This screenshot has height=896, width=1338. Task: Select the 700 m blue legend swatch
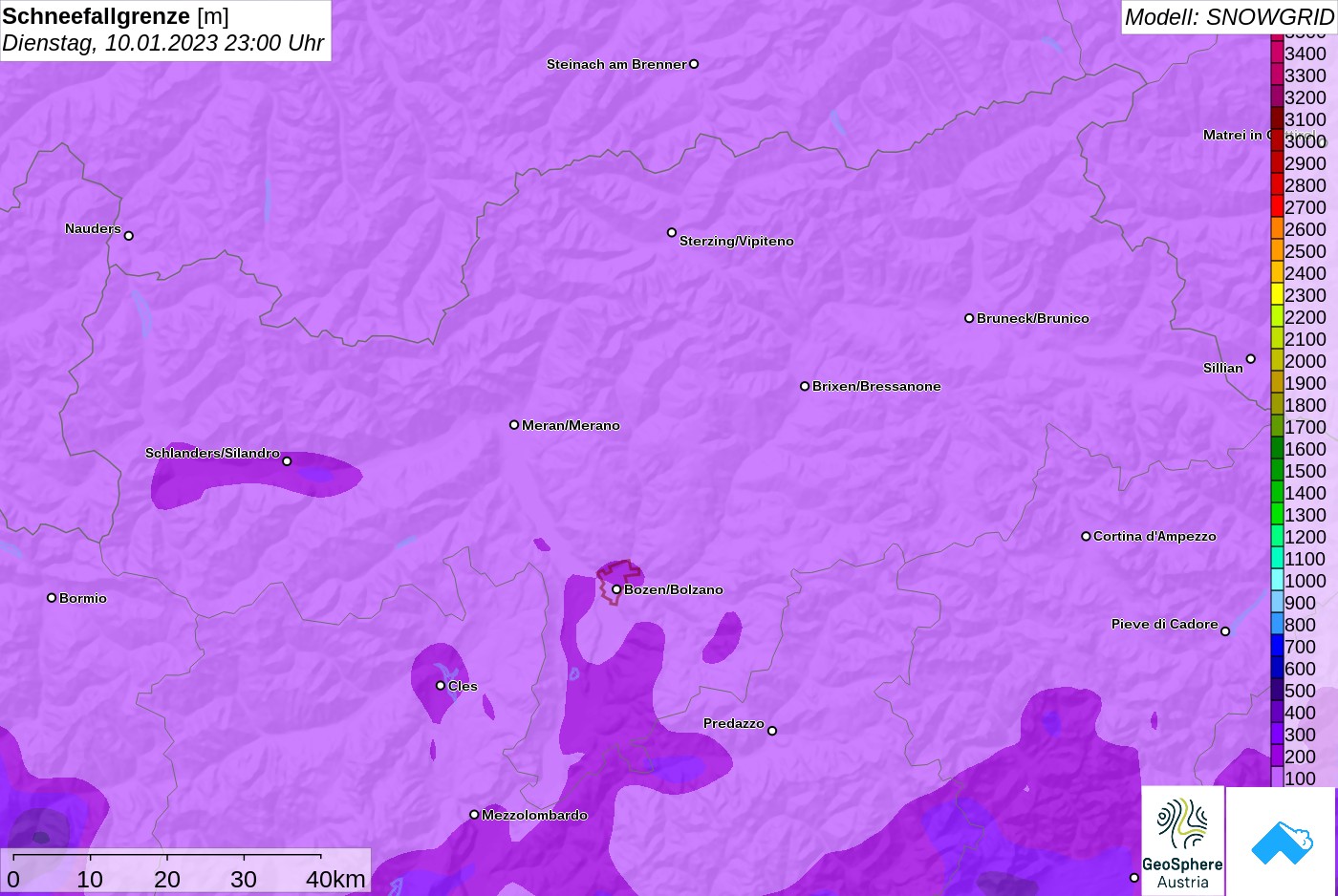[x=1277, y=646]
